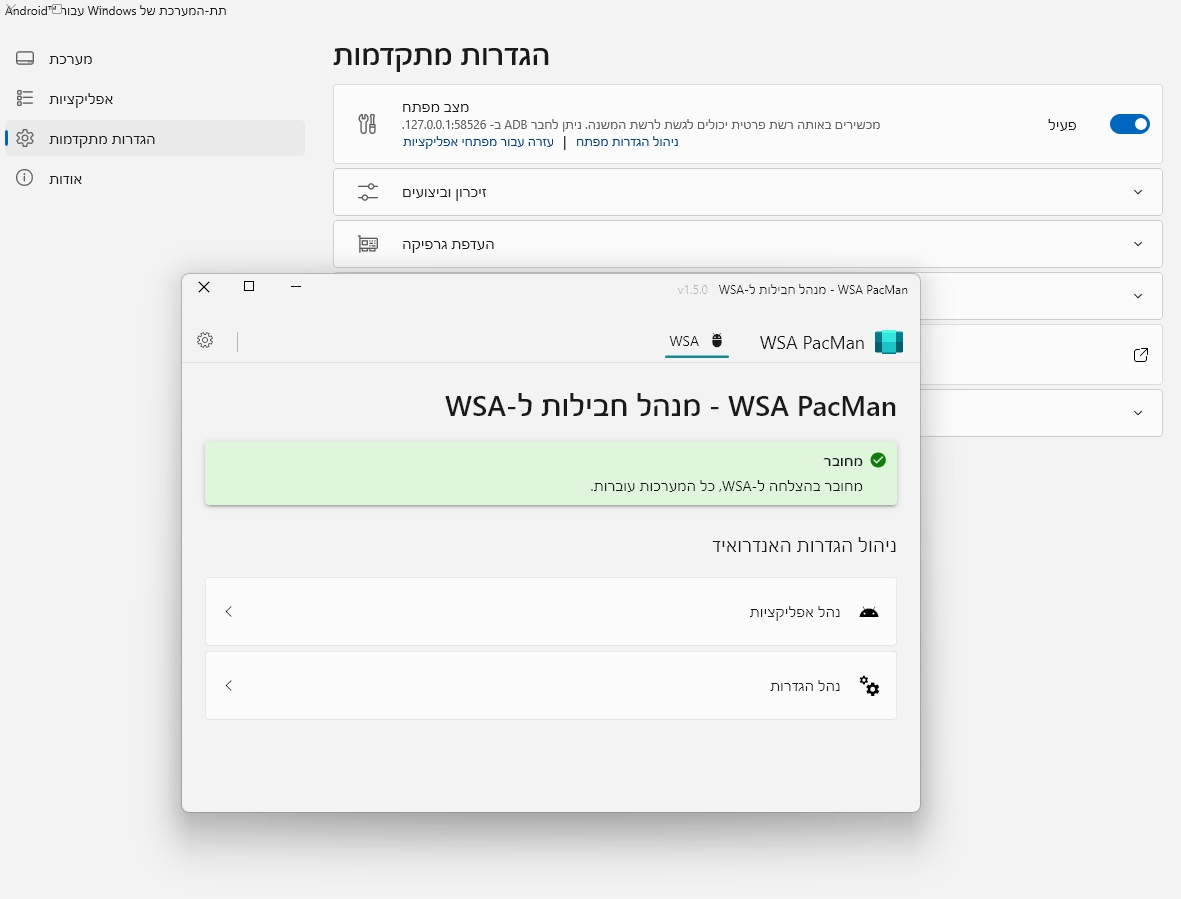
Task: Click the Android head icon in PacMan
Action: tap(869, 611)
